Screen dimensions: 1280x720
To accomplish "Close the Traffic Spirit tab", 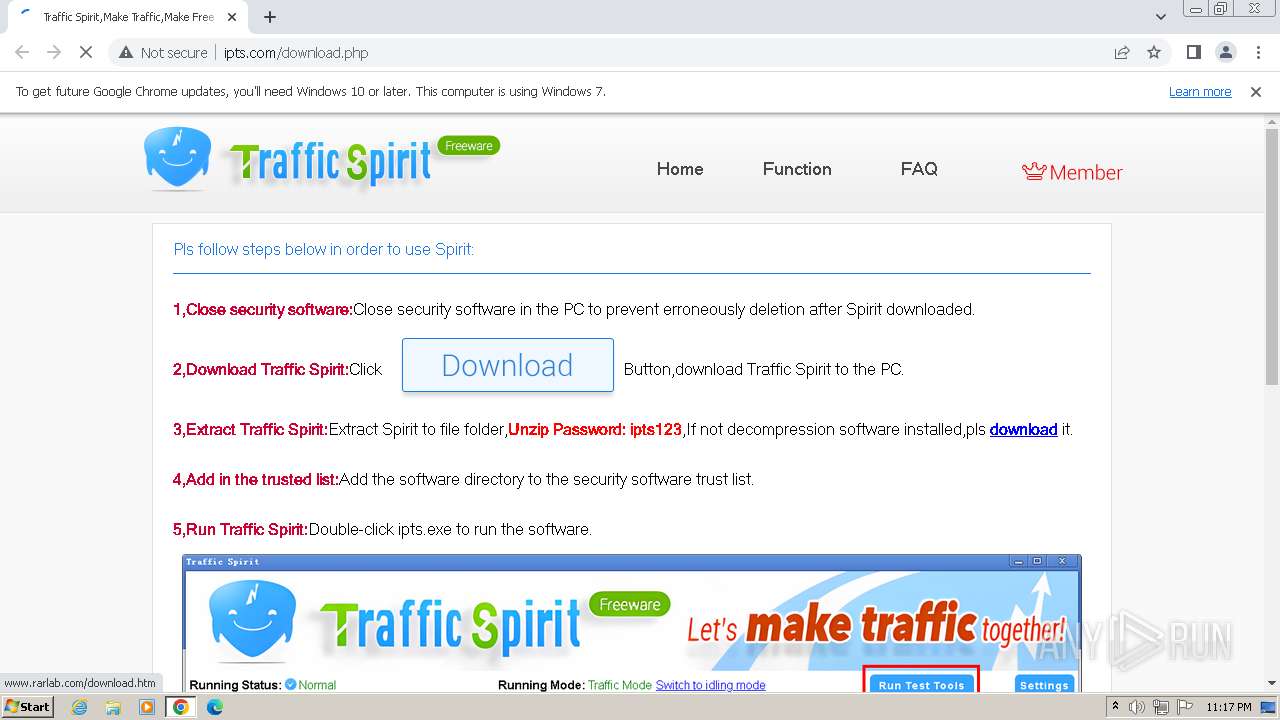I will (232, 17).
